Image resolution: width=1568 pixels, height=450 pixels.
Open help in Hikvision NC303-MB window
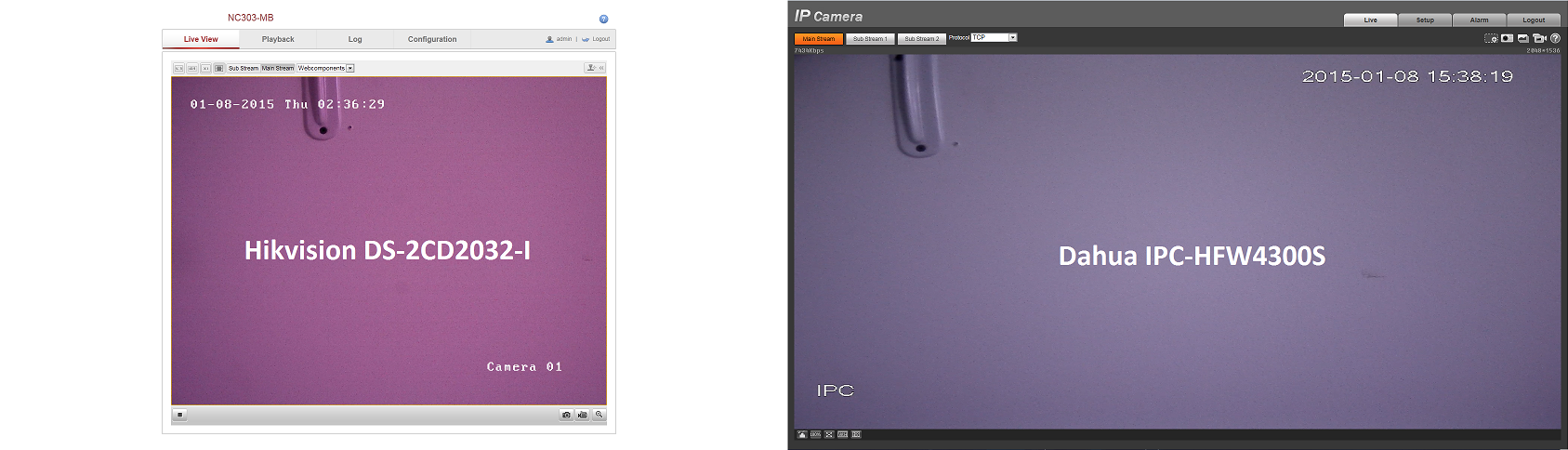coord(603,19)
